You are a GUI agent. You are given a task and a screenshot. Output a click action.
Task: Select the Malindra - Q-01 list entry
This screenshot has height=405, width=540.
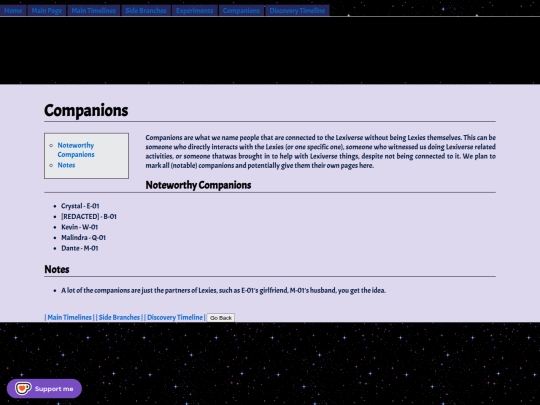click(x=83, y=238)
